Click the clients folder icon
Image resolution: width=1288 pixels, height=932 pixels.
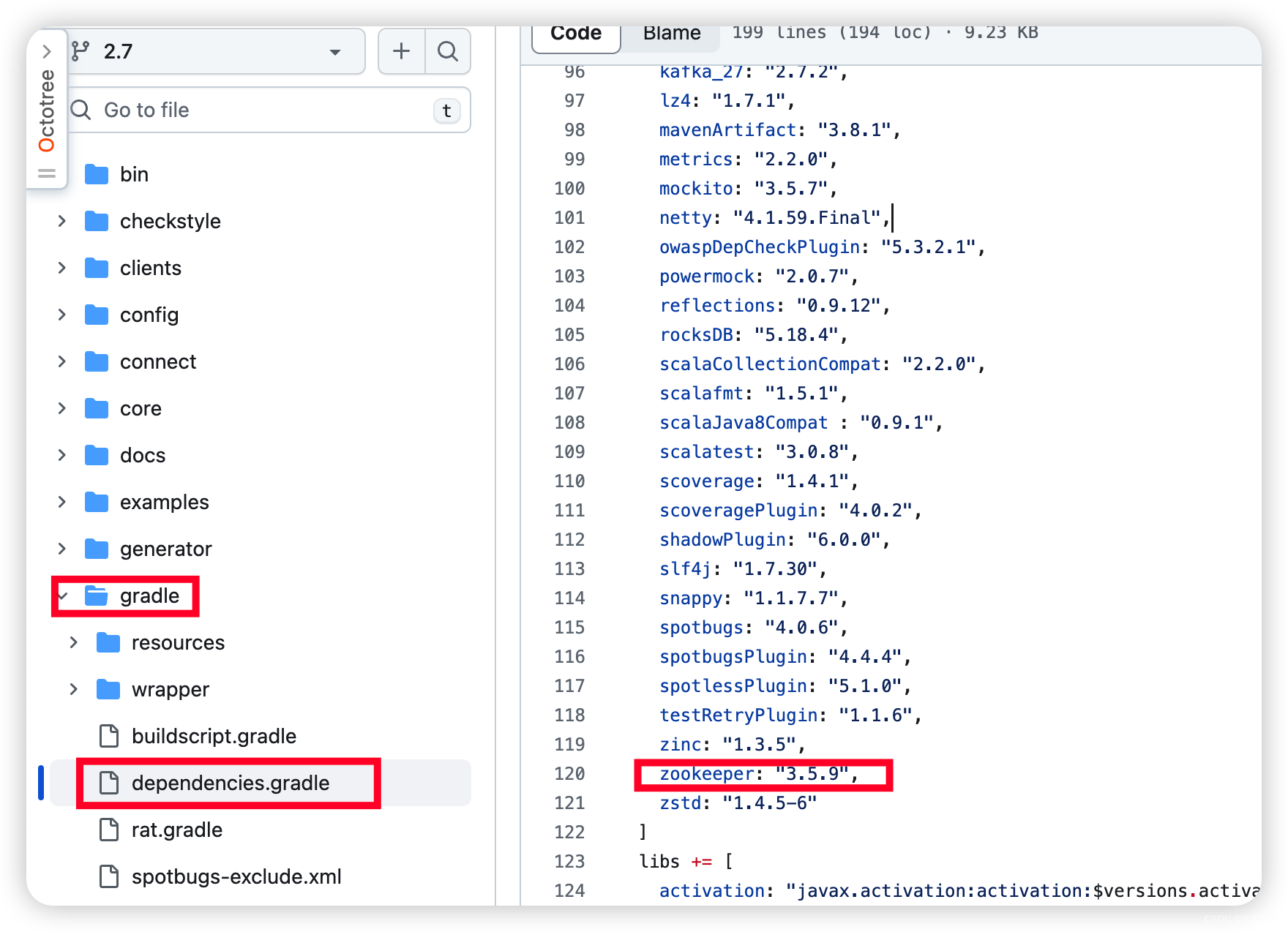point(97,268)
